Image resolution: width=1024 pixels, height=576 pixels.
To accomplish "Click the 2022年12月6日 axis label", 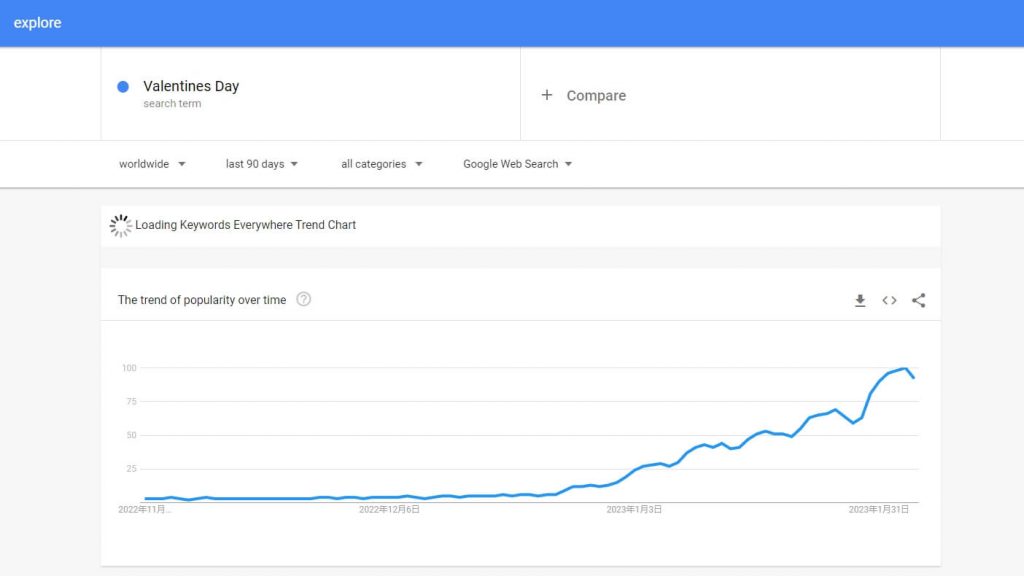I will tap(389, 509).
